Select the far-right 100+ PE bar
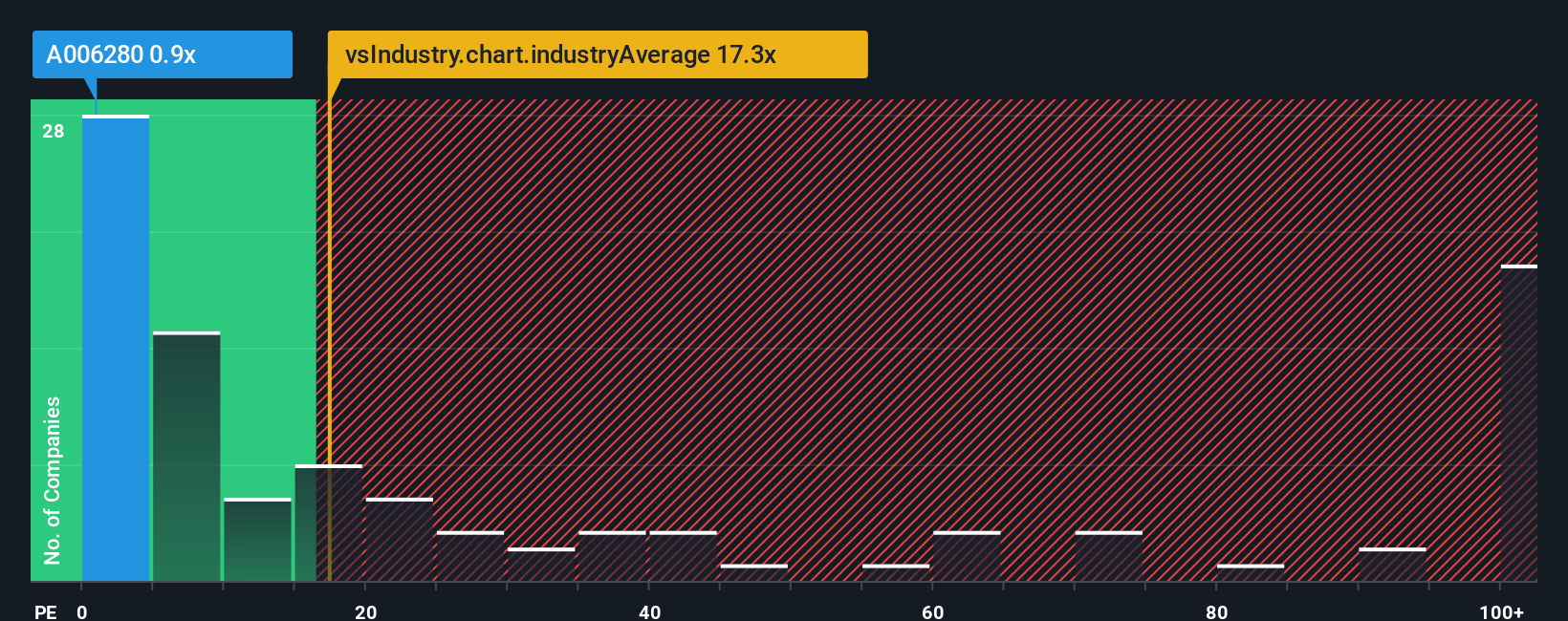The image size is (1568, 621). [x=1519, y=423]
